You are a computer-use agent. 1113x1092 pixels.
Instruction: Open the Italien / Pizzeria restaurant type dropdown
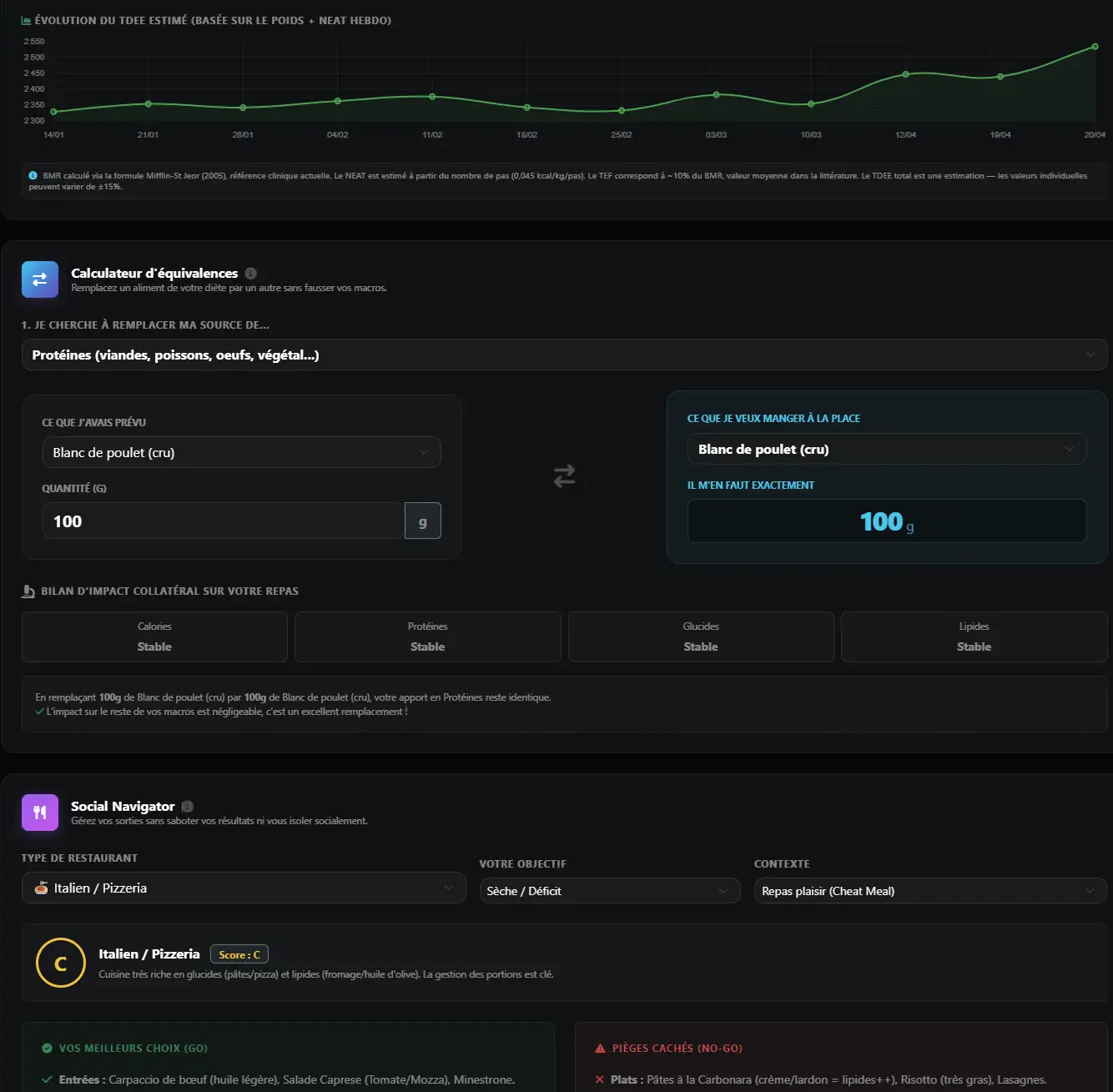(244, 888)
